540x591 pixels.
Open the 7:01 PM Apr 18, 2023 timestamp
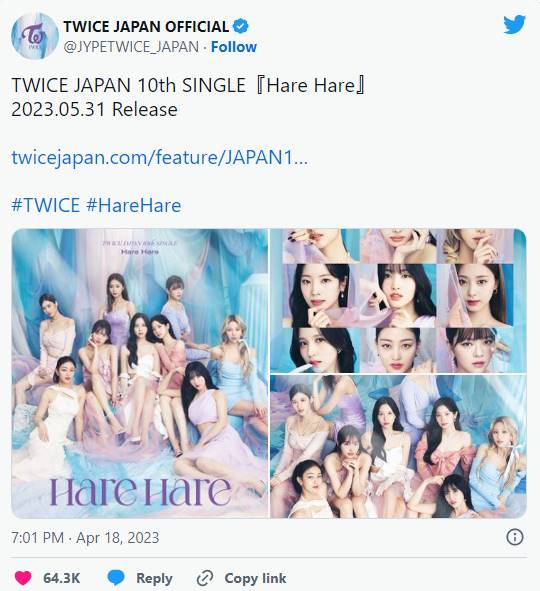[85, 537]
